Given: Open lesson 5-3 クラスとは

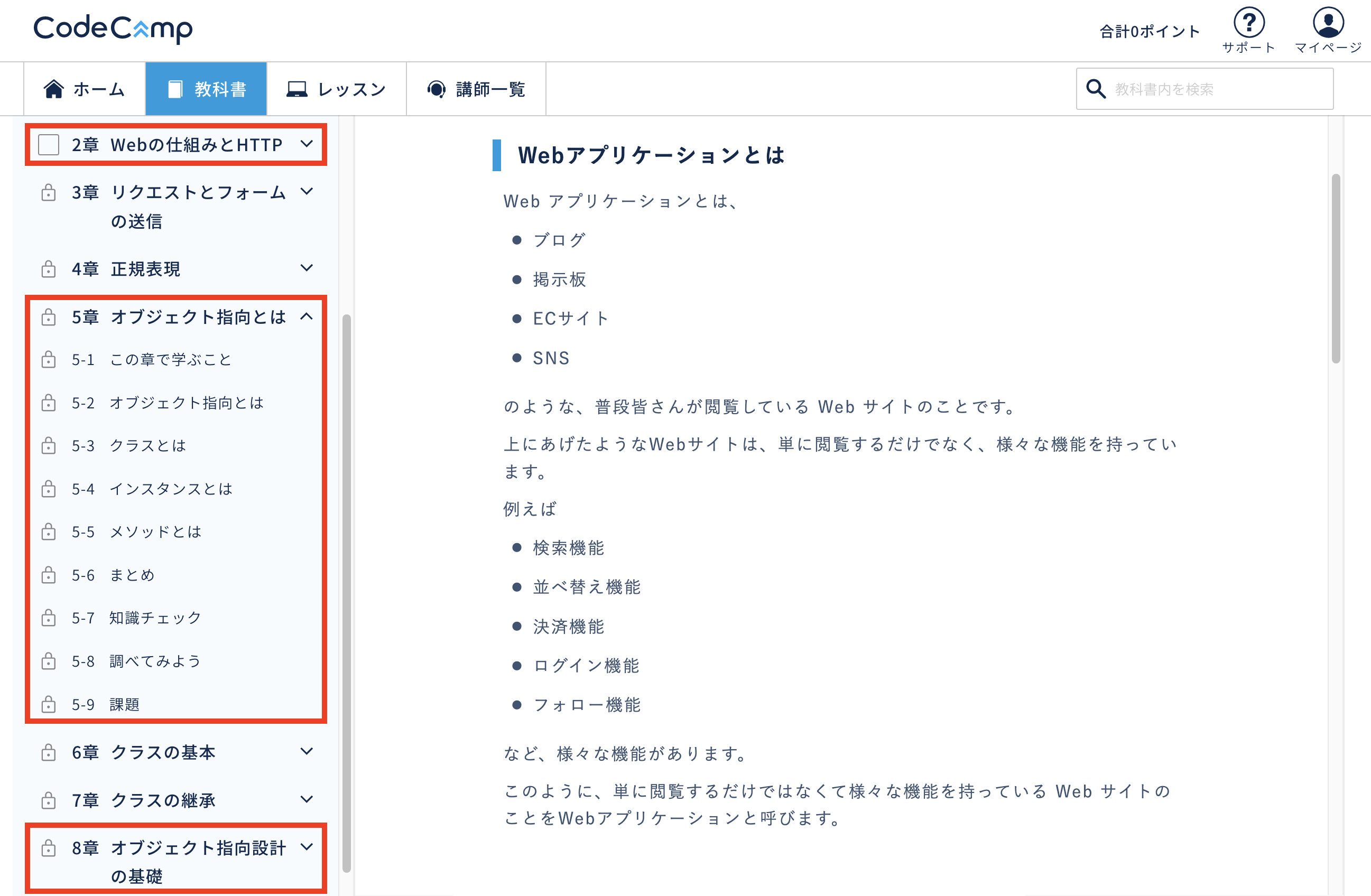Looking at the screenshot, I should (129, 446).
